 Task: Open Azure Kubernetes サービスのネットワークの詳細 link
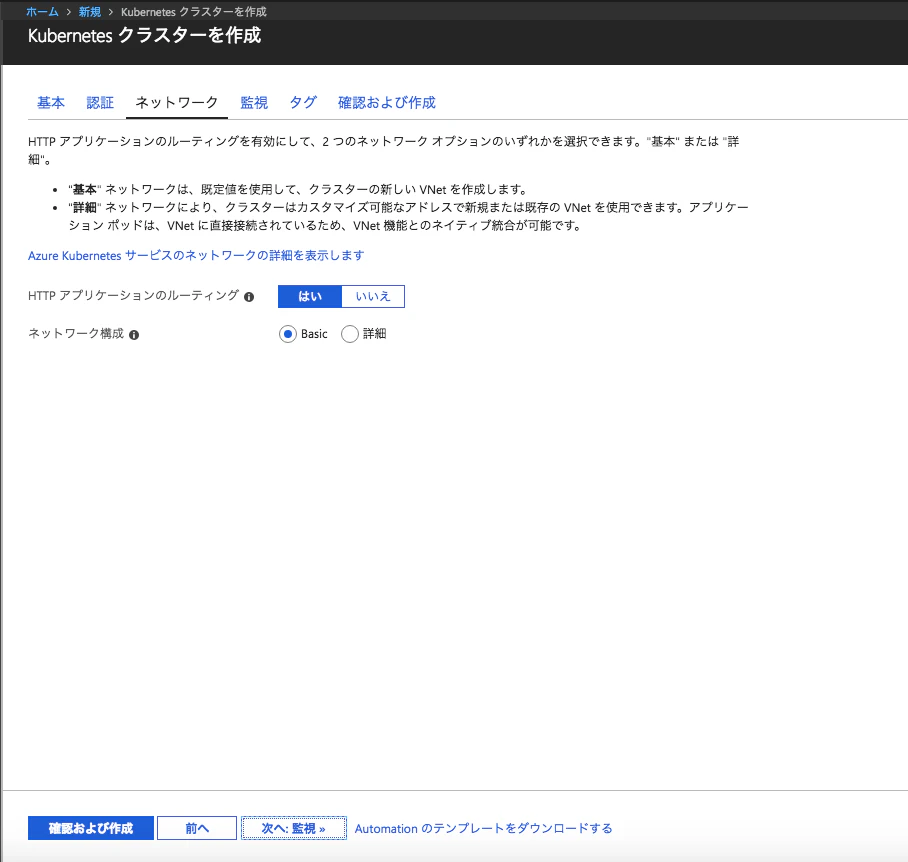click(196, 255)
